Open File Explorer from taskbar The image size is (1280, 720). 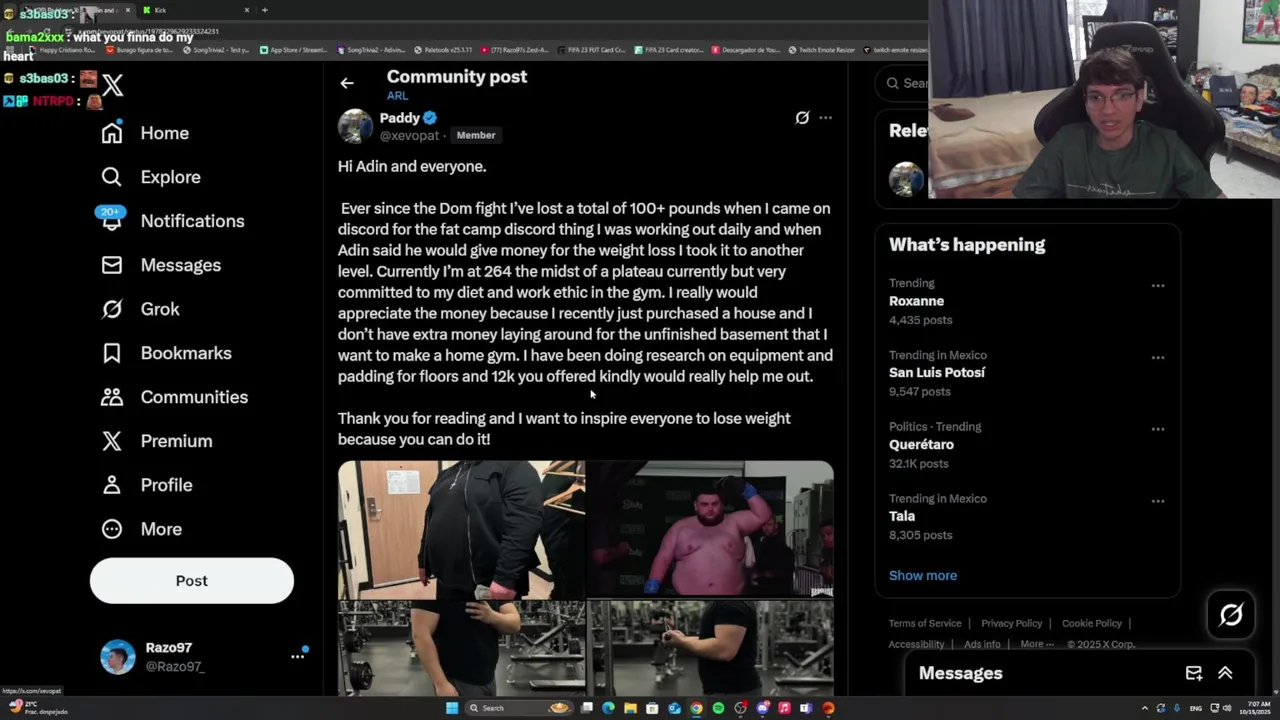tap(630, 708)
